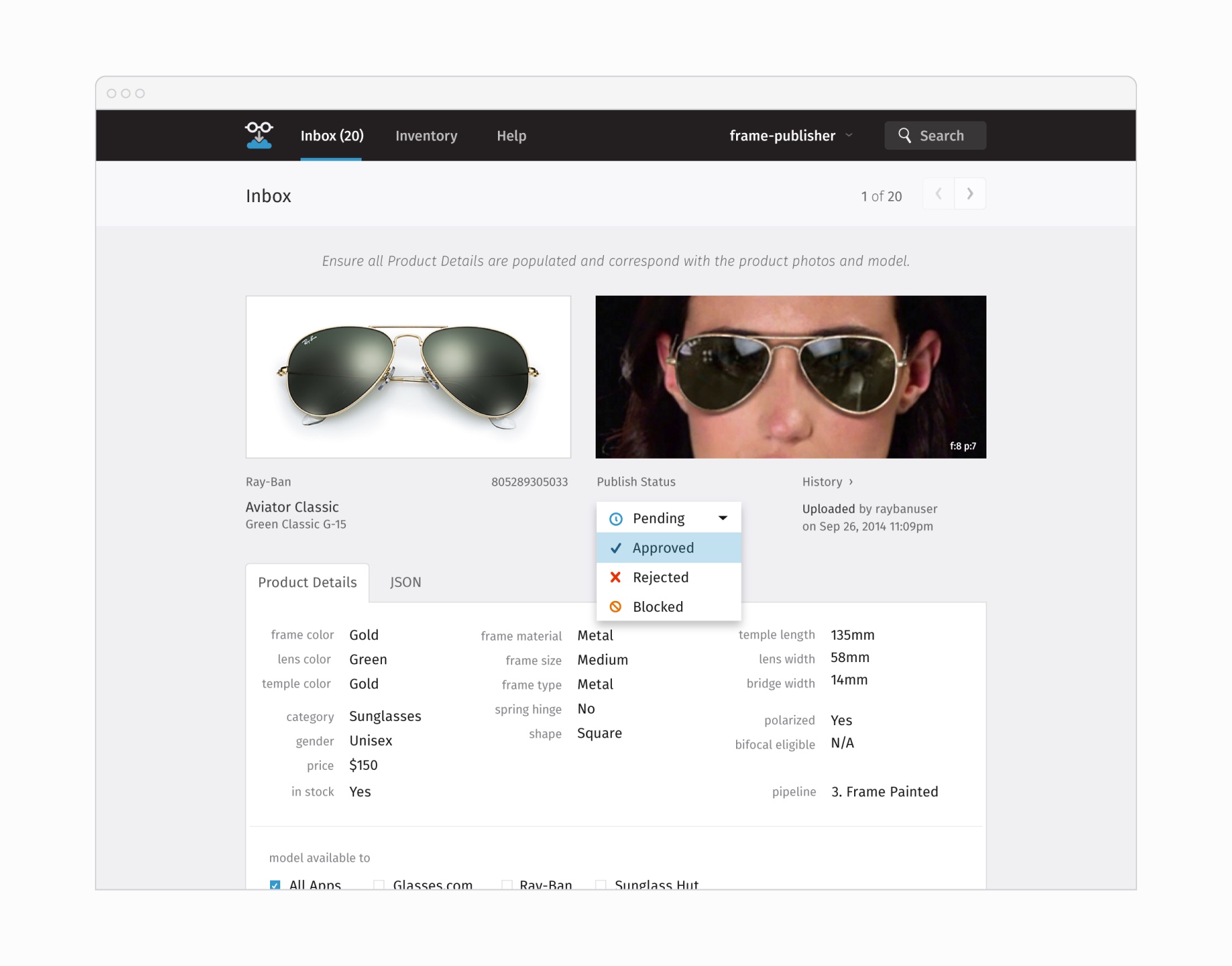Select Approved in the status list

pyautogui.click(x=663, y=547)
